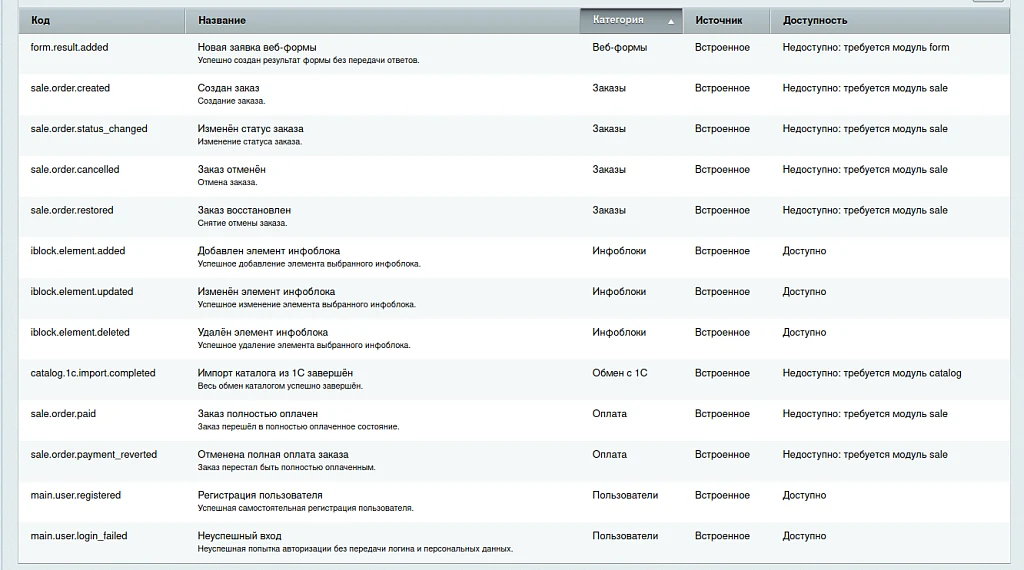
Task: Select the iblock.element.deleted code cell
Action: [80, 332]
